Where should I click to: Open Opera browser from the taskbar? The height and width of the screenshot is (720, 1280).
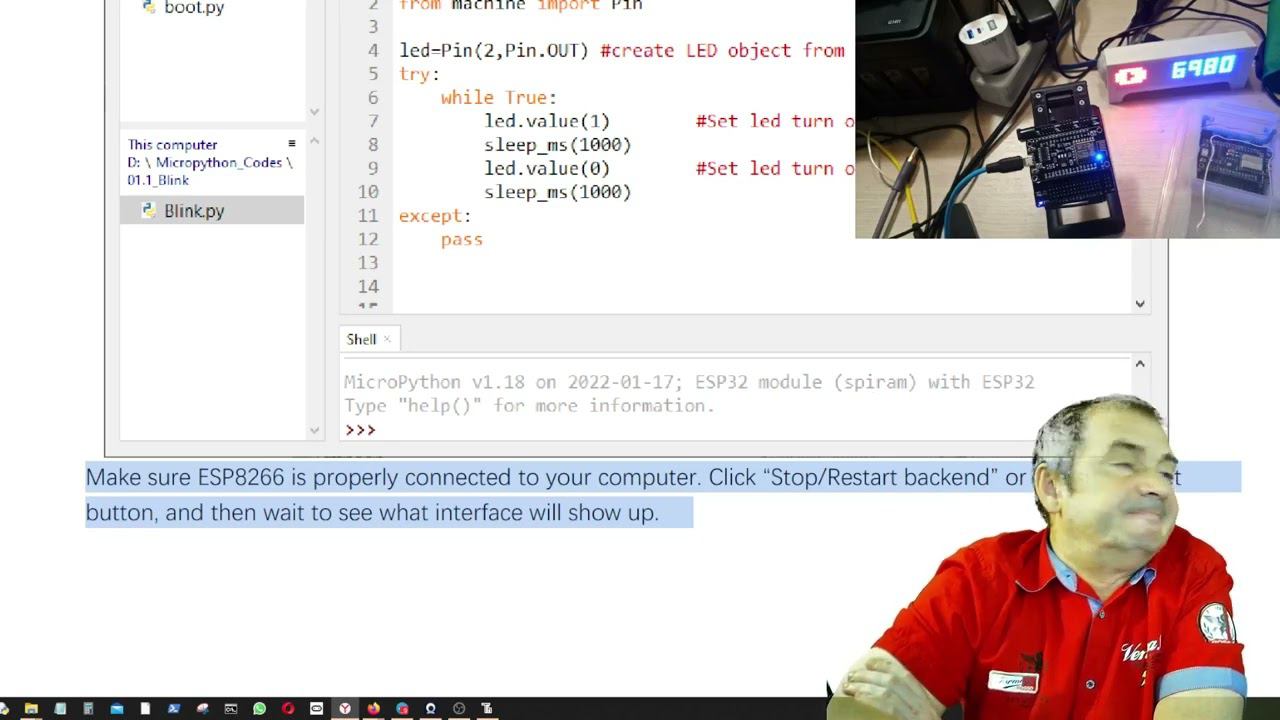click(x=288, y=709)
